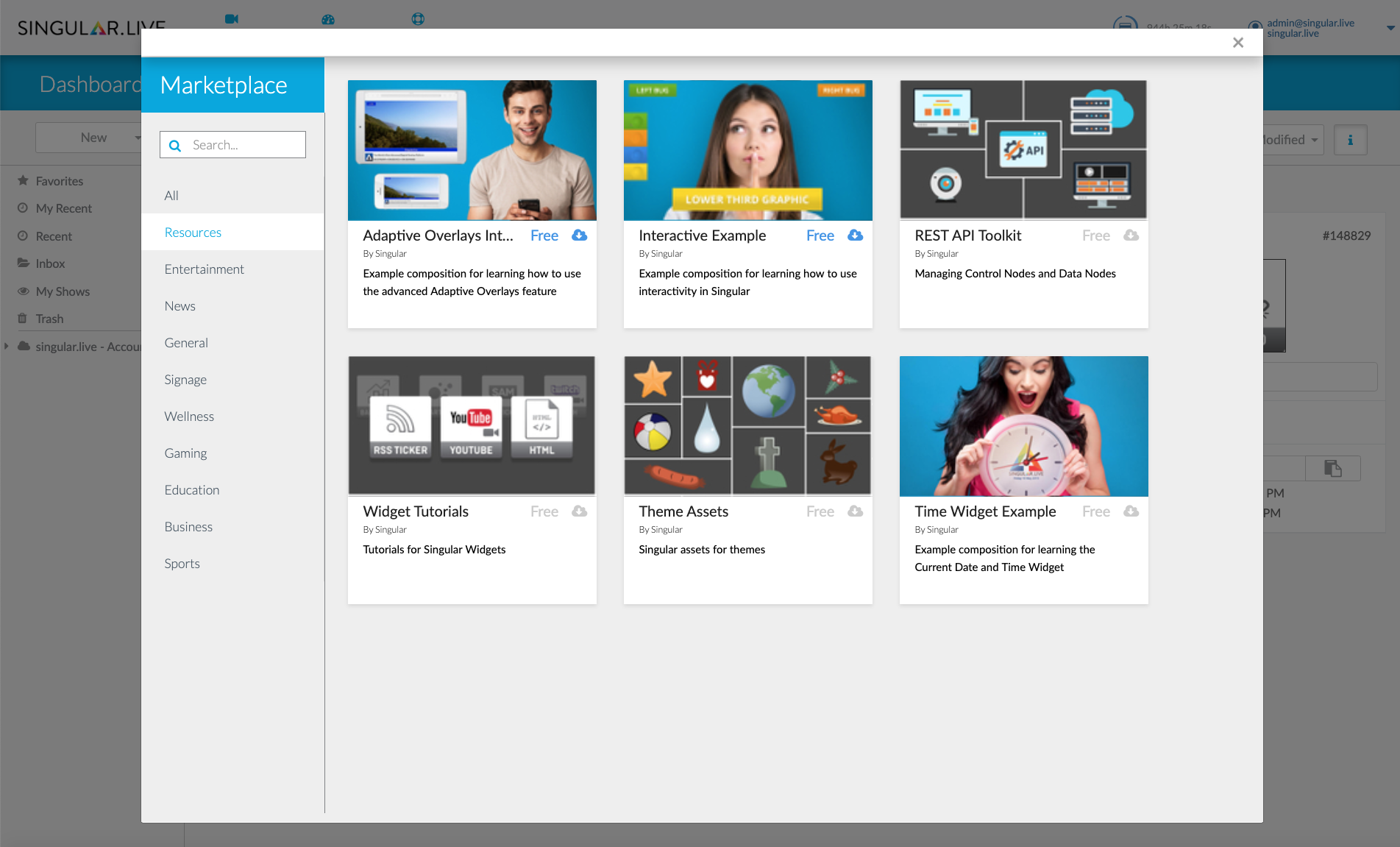Open the New dropdown in Dashboard
Screen dimensions: 1400x847
pos(89,138)
